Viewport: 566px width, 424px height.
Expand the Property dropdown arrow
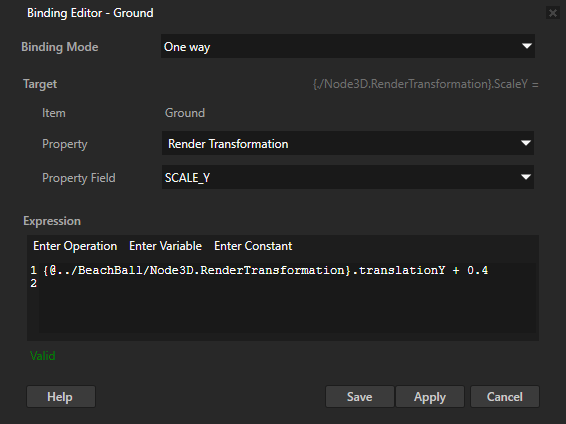point(526,143)
